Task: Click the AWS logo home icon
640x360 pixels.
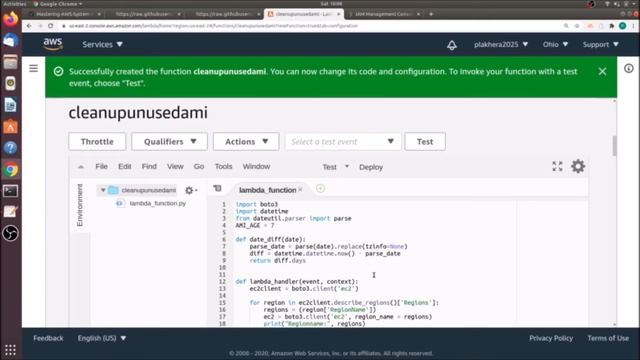Action: [x=53, y=44]
